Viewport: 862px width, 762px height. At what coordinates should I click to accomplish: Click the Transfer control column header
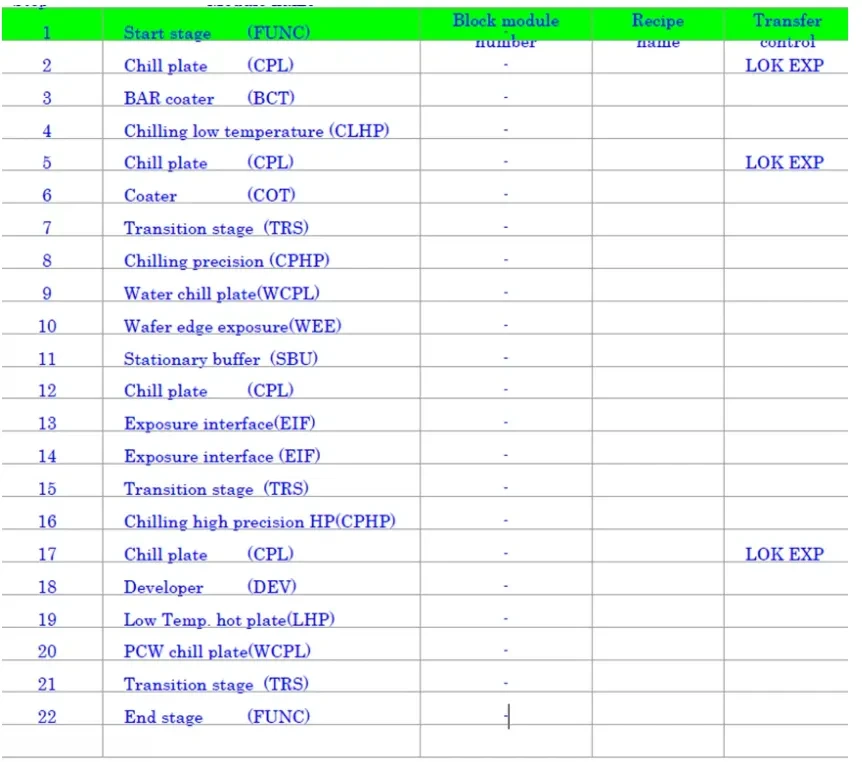[787, 31]
